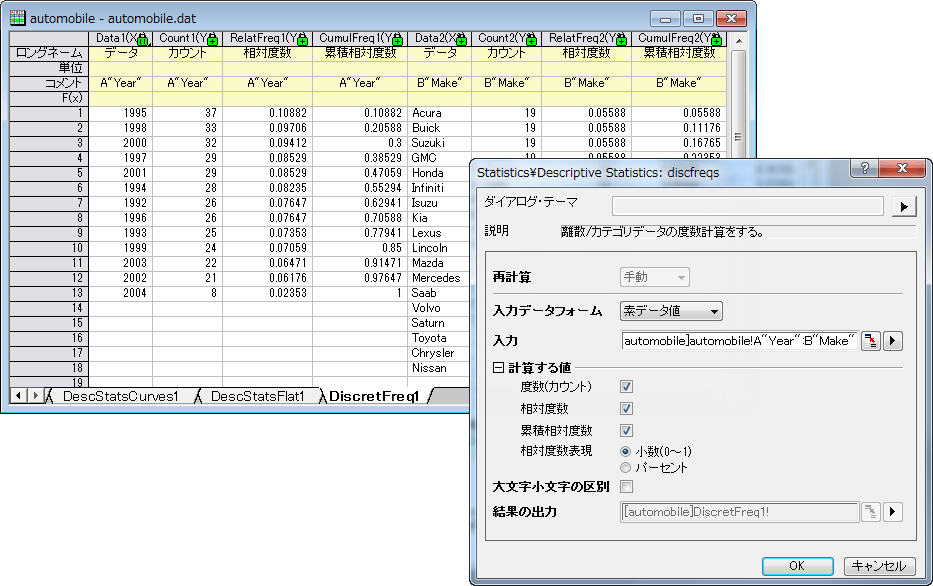
Task: Click the 結果の出力 output field
Action: coord(740,512)
